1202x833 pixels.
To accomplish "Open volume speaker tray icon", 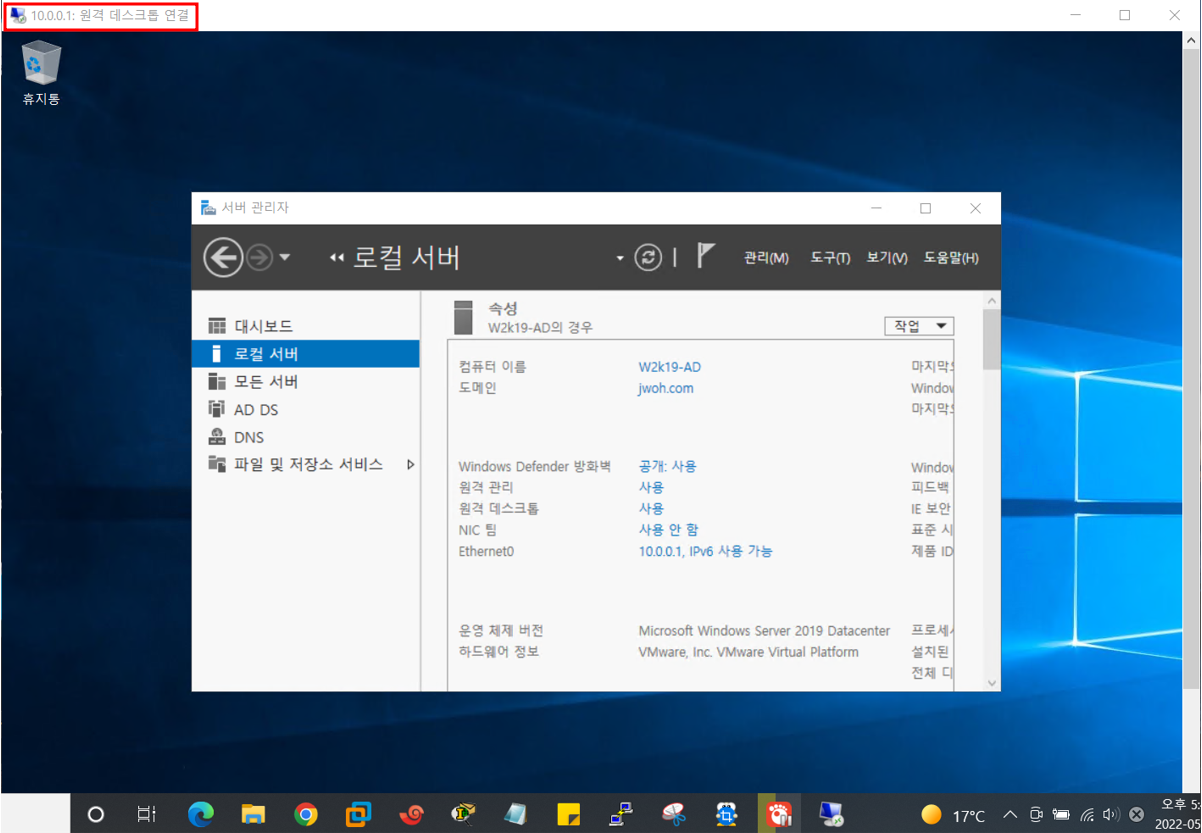I will (x=1112, y=815).
